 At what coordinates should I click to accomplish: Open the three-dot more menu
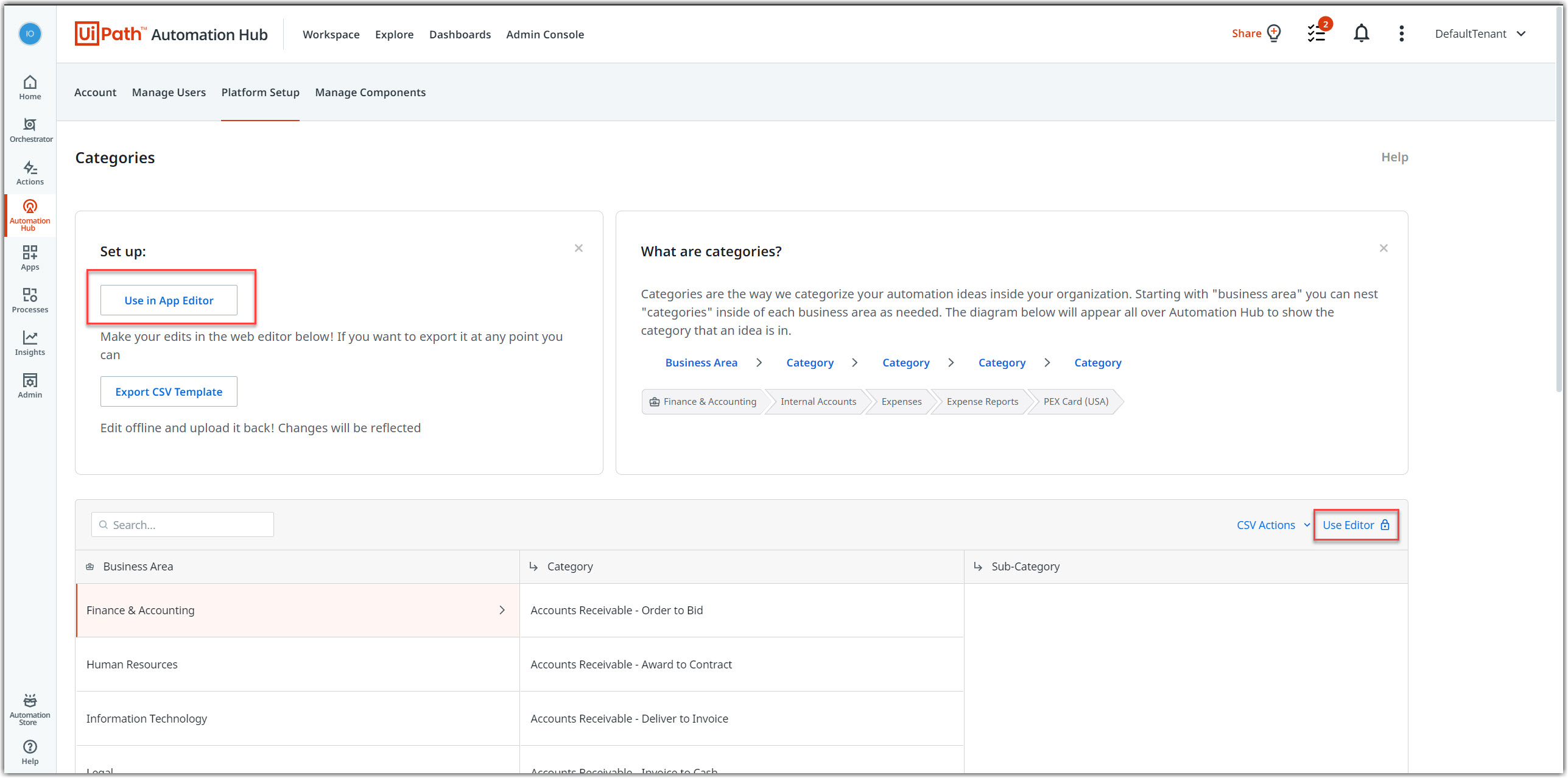tap(1402, 33)
